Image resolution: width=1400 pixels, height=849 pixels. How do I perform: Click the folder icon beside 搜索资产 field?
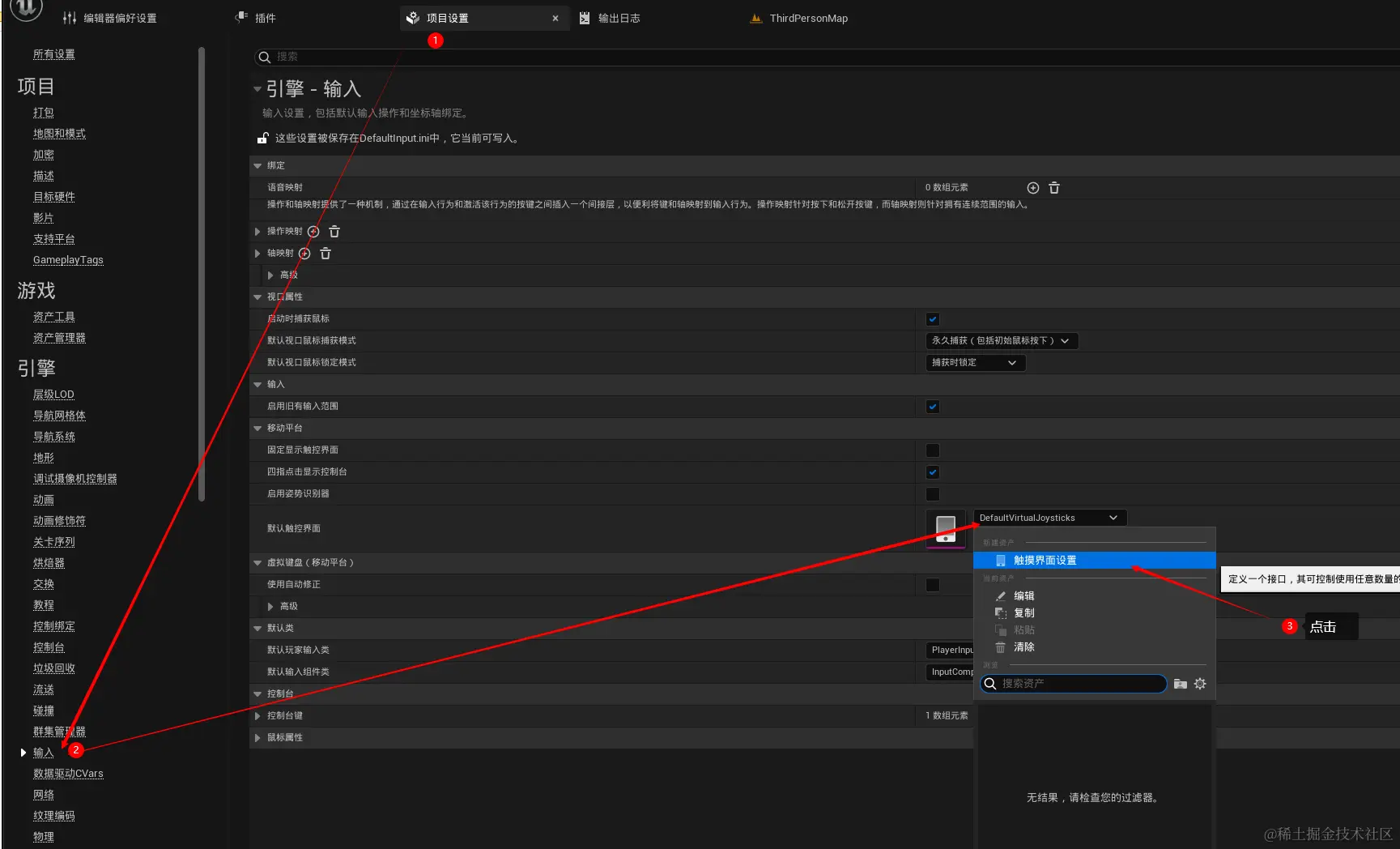click(x=1181, y=685)
